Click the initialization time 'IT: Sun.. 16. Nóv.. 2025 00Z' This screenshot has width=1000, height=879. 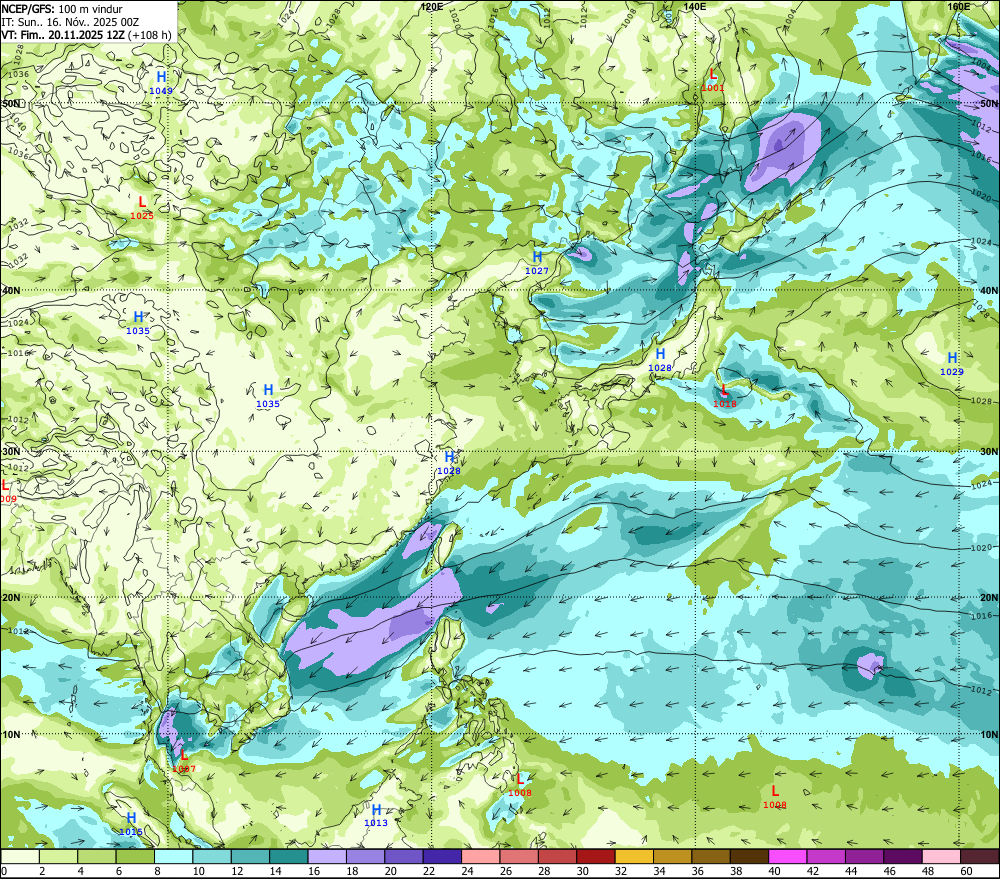70,22
